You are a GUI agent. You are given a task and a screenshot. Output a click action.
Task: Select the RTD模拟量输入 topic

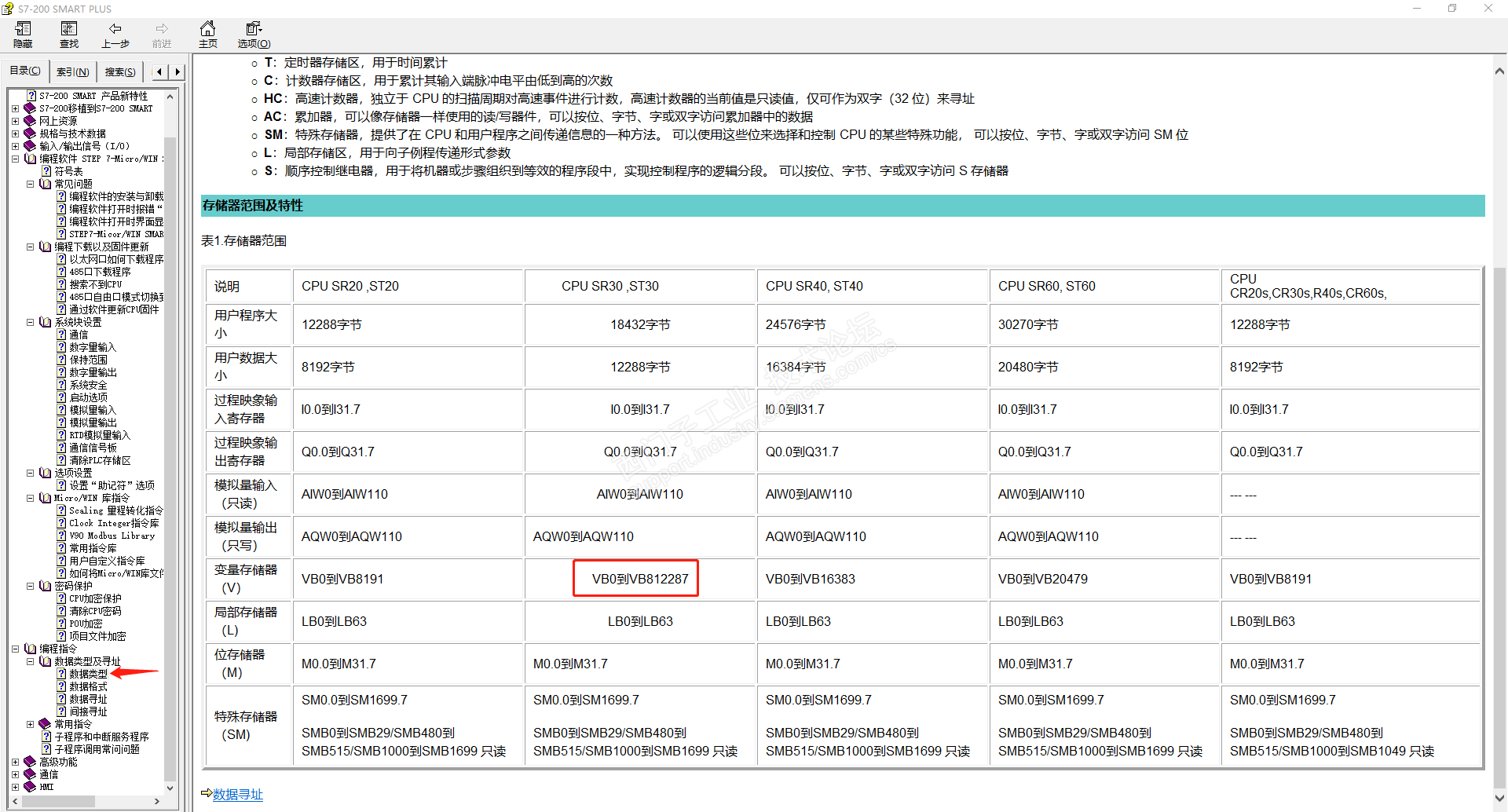click(100, 435)
